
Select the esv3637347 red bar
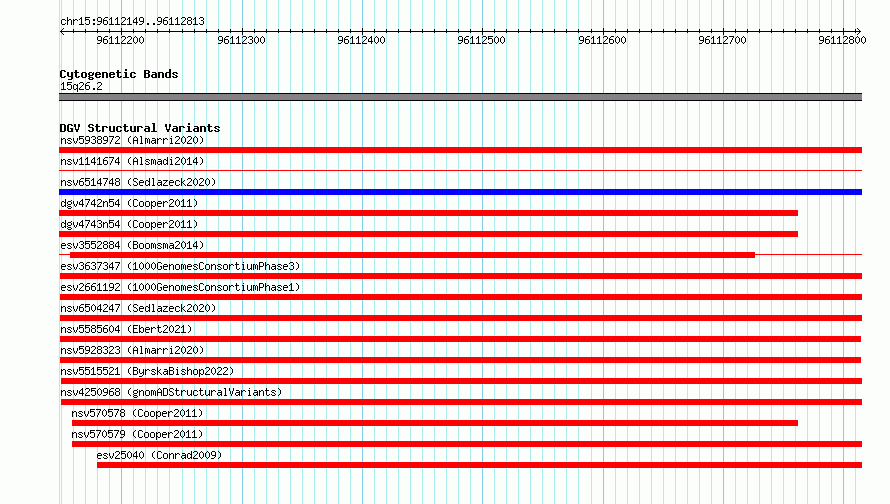(460, 276)
